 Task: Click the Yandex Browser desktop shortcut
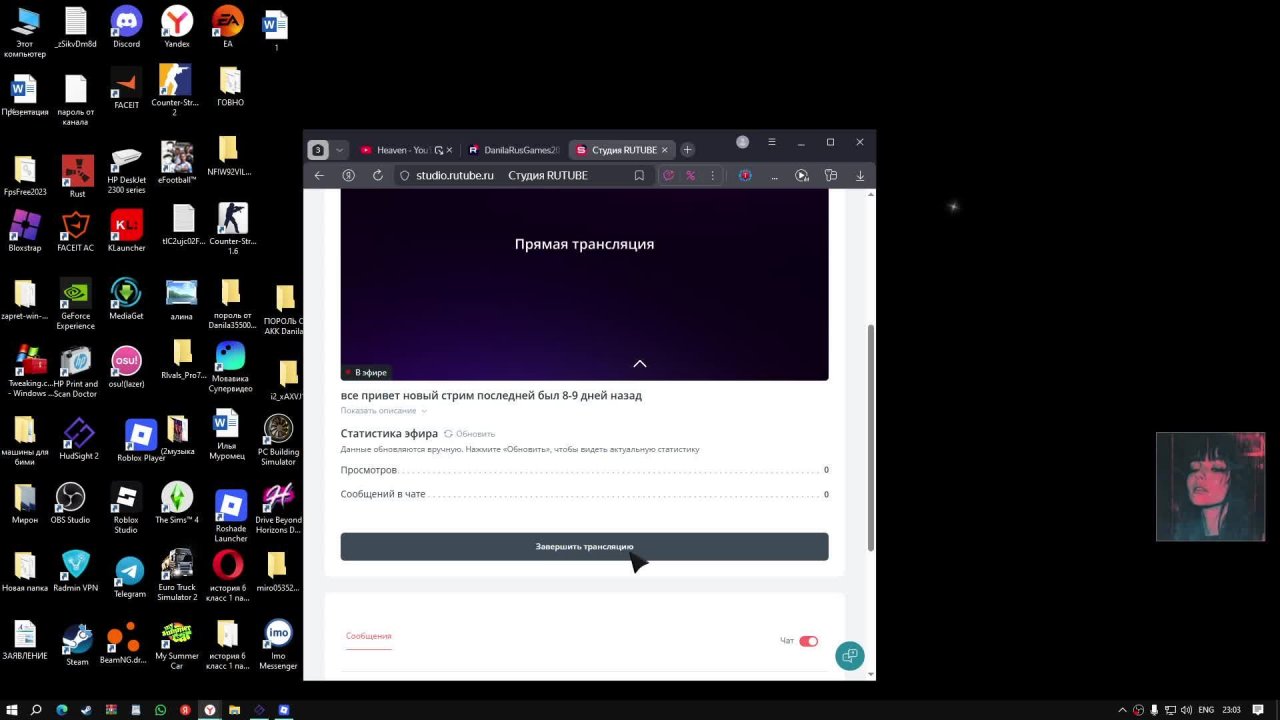pos(177,27)
